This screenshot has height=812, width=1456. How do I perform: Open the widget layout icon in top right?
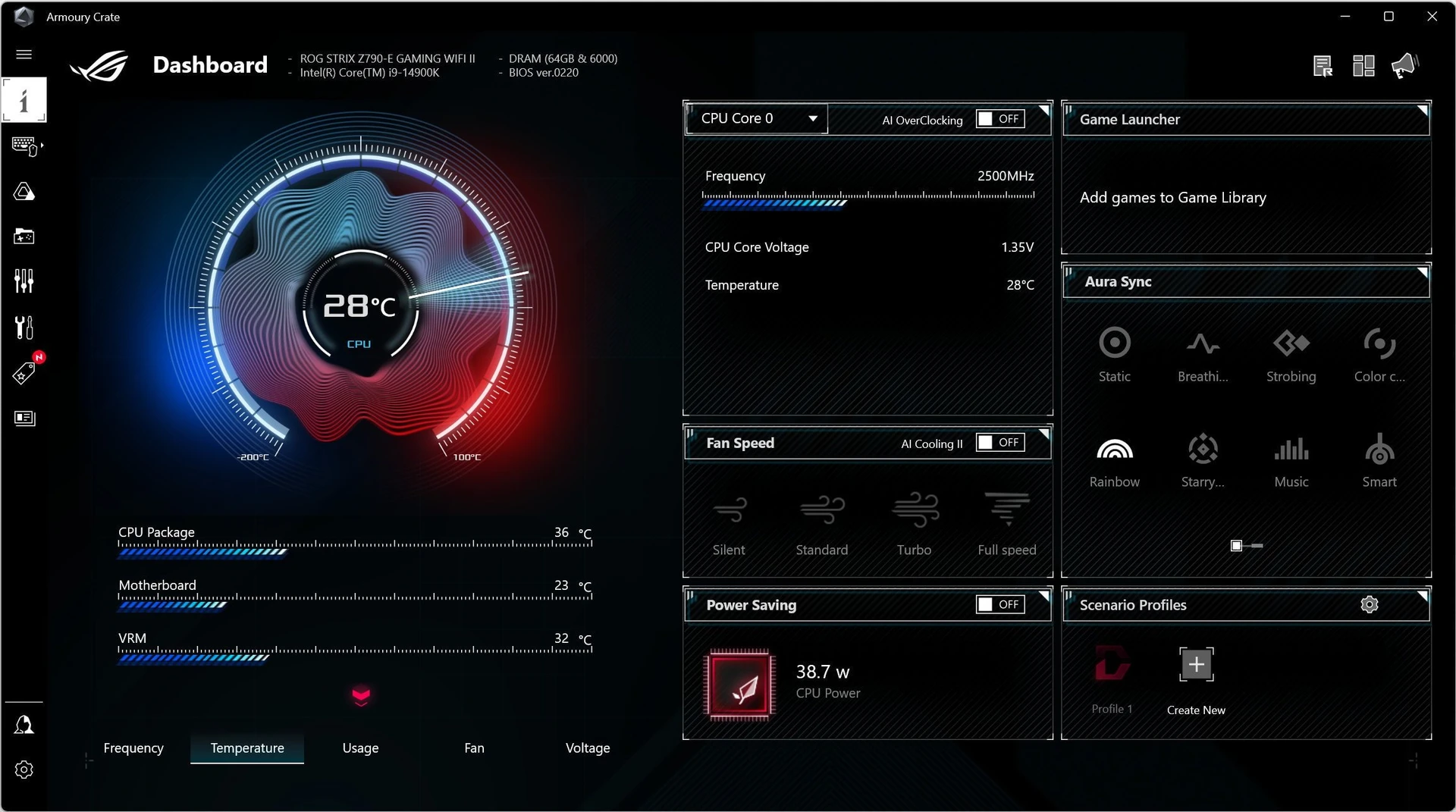tap(1363, 66)
